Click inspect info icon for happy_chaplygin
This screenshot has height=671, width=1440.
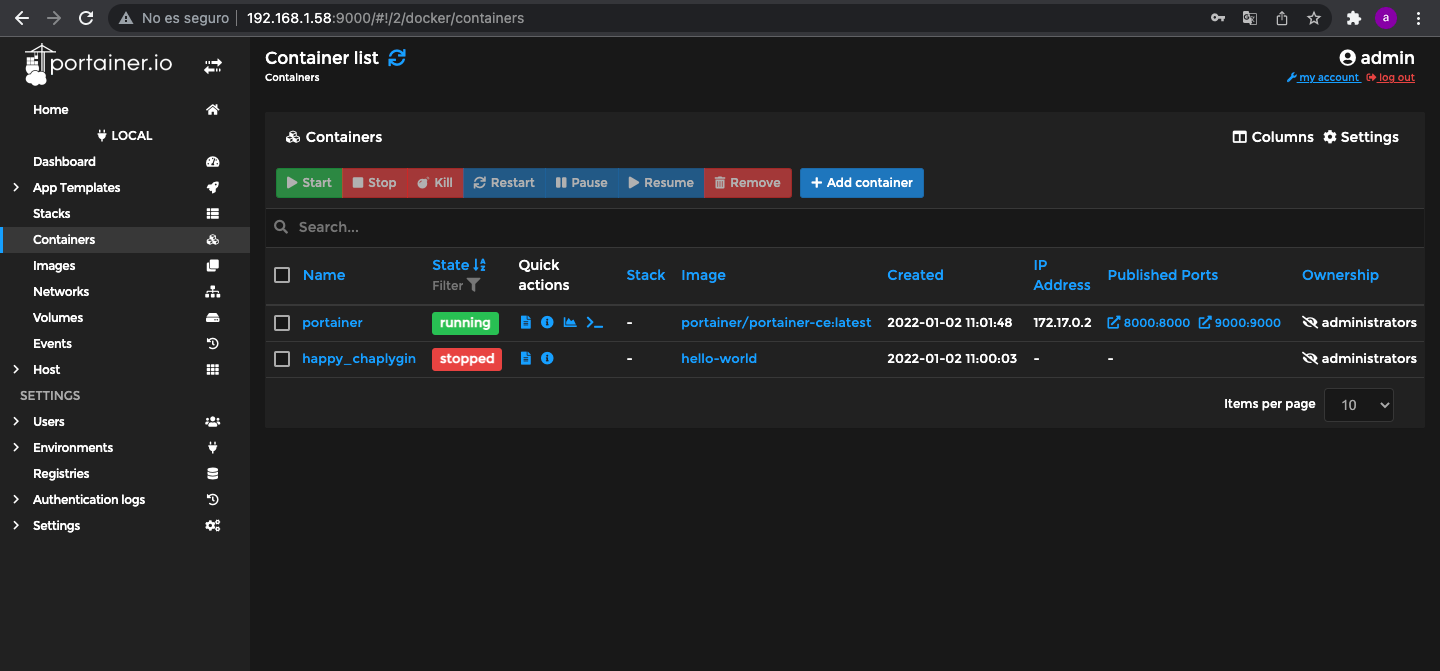click(547, 359)
